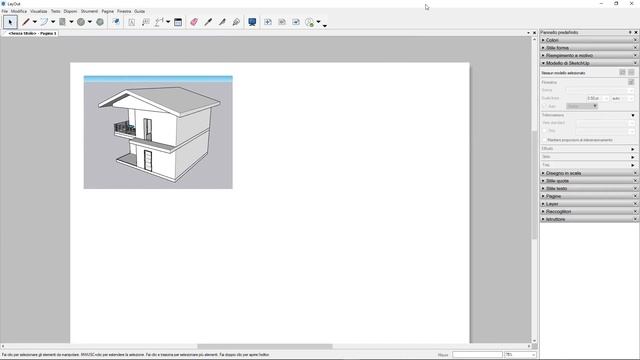The image size is (640, 360).
Task: Pin the Pannello predefinito tray
Action: click(x=630, y=32)
